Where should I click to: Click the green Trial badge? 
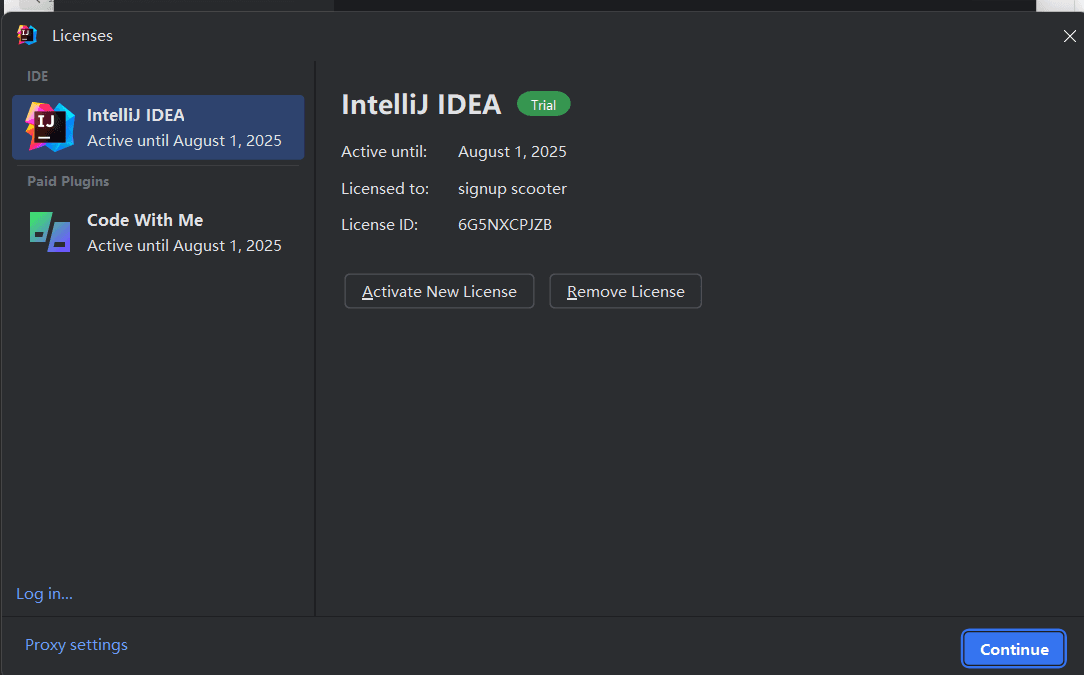point(543,105)
